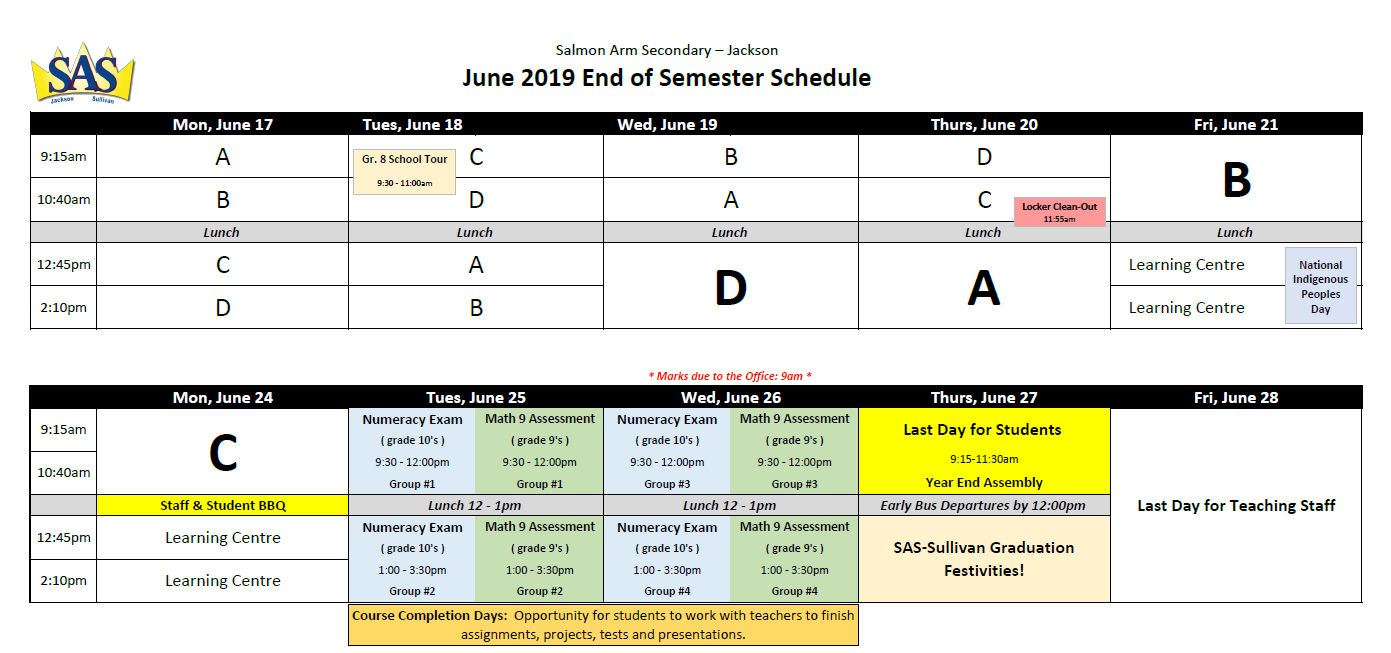Select the red Marks due to the Office text
Viewport: 1391px width, 653px height.
tap(729, 376)
